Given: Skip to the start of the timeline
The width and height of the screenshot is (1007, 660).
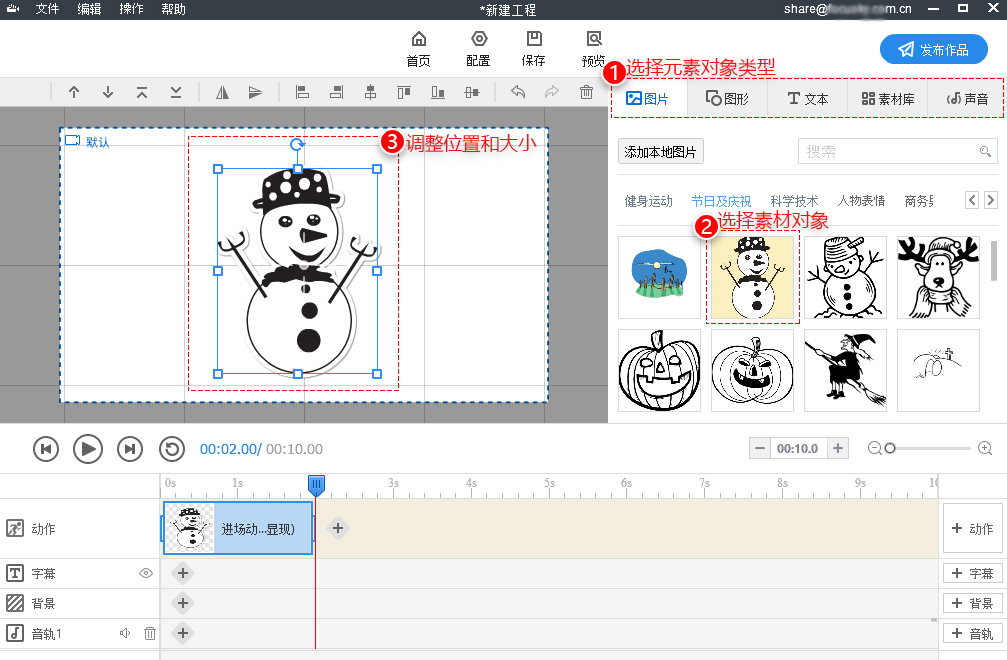Looking at the screenshot, I should click(x=46, y=449).
